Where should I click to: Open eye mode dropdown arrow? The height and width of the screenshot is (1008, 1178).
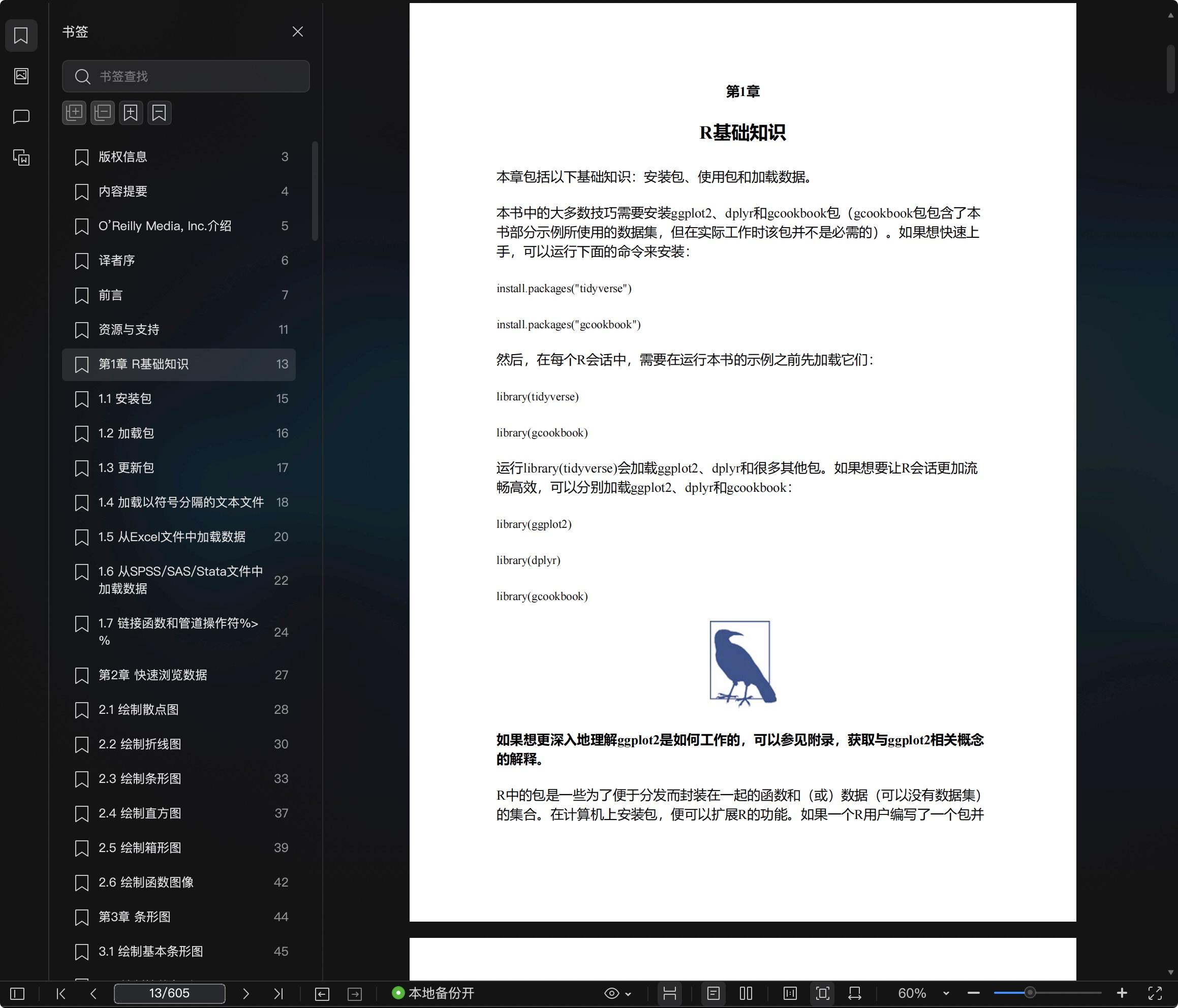628,994
